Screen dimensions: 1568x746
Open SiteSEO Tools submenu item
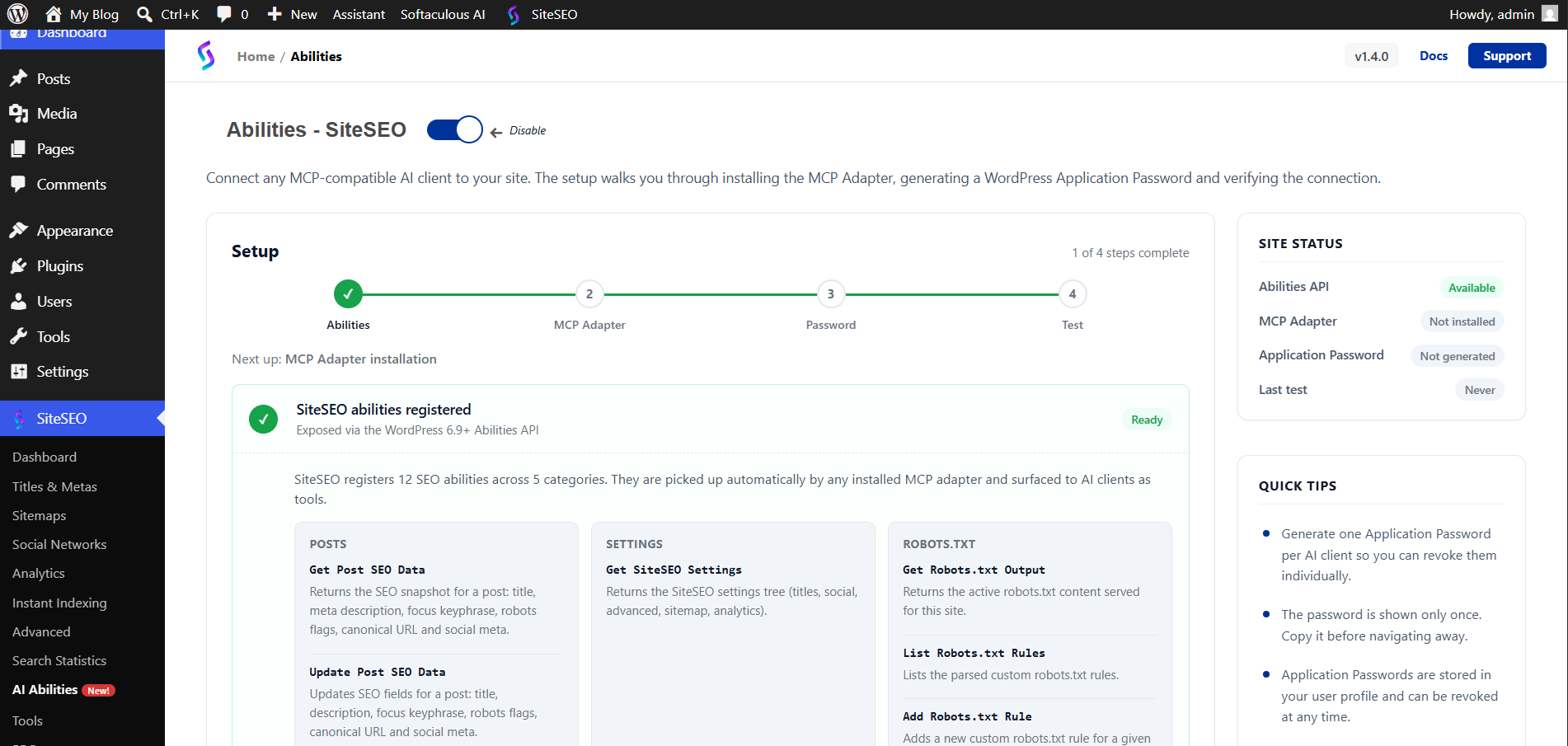click(x=27, y=720)
